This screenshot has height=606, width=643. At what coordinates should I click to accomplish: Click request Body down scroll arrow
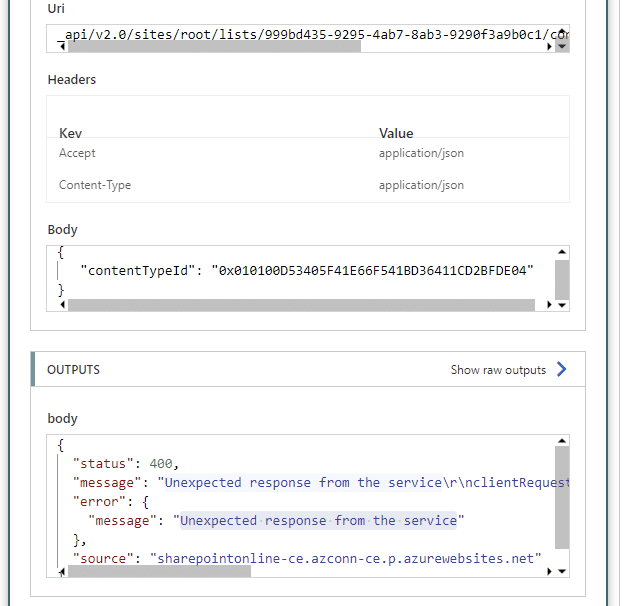(562, 305)
